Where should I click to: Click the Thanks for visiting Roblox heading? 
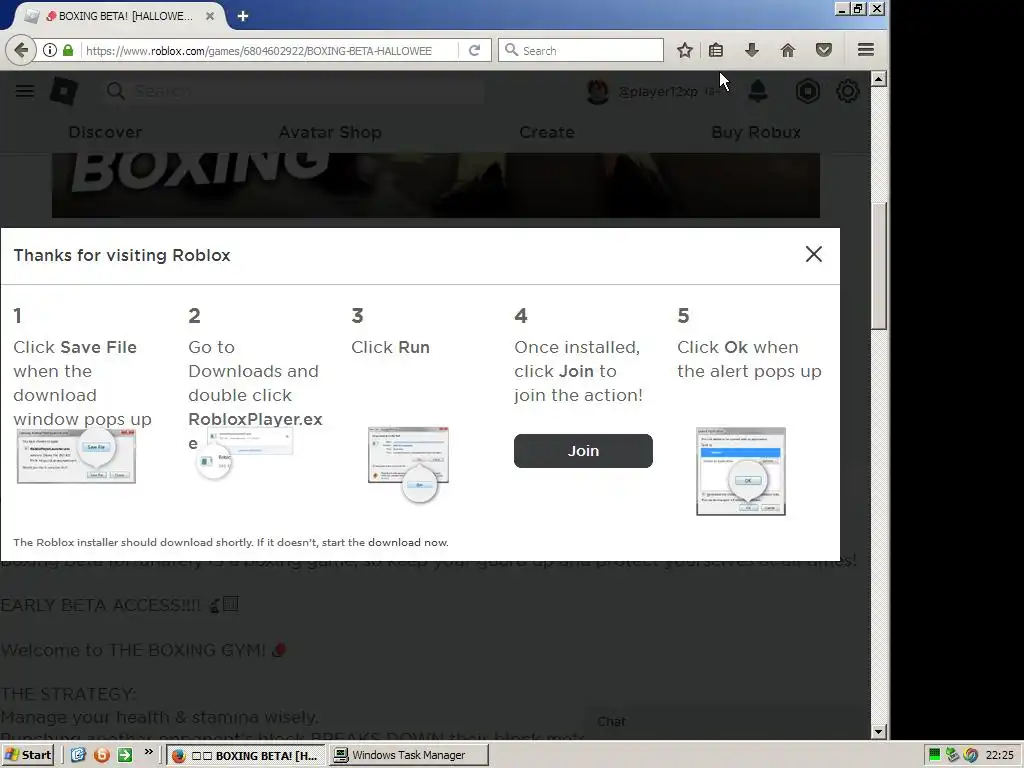coord(122,255)
